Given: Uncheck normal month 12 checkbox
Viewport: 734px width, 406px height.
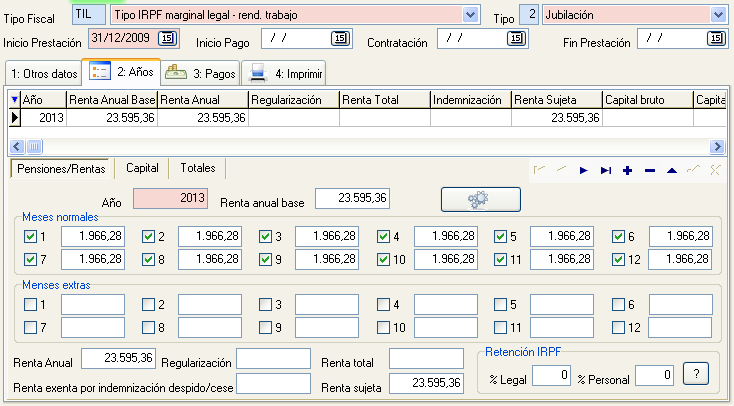Looking at the screenshot, I should 618,259.
